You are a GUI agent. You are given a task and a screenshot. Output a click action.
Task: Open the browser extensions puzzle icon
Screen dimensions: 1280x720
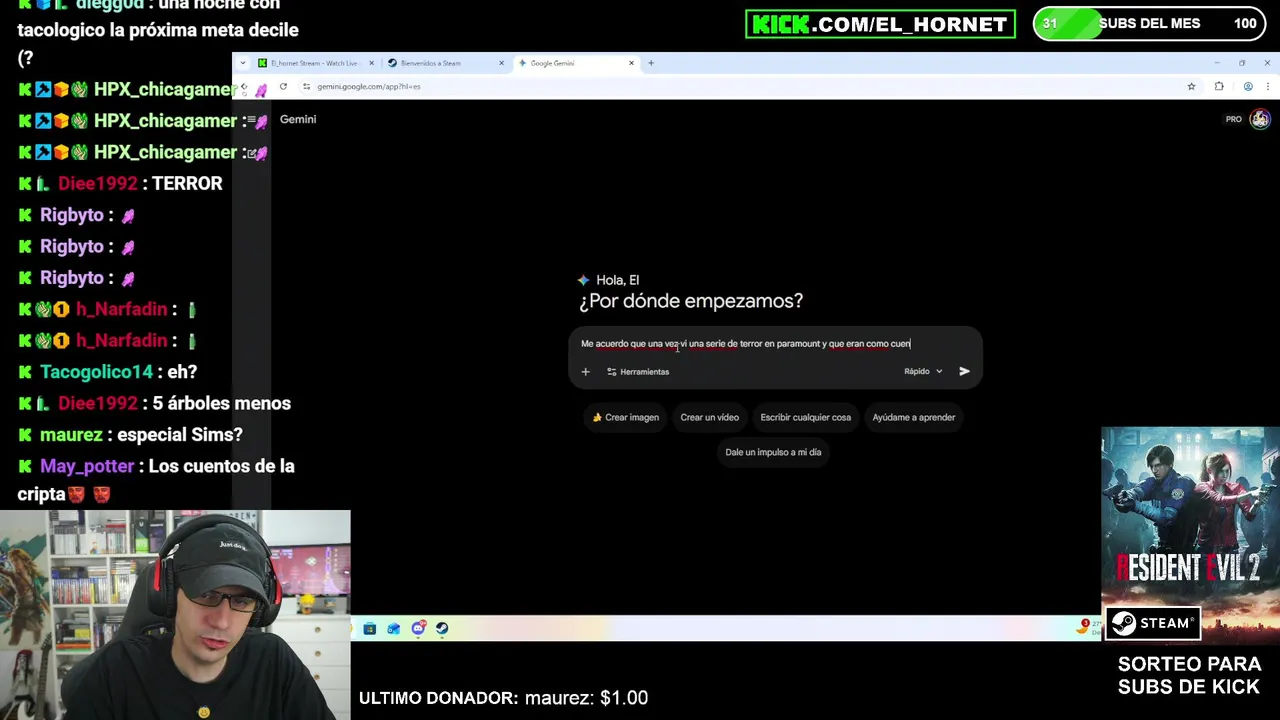click(x=1219, y=87)
